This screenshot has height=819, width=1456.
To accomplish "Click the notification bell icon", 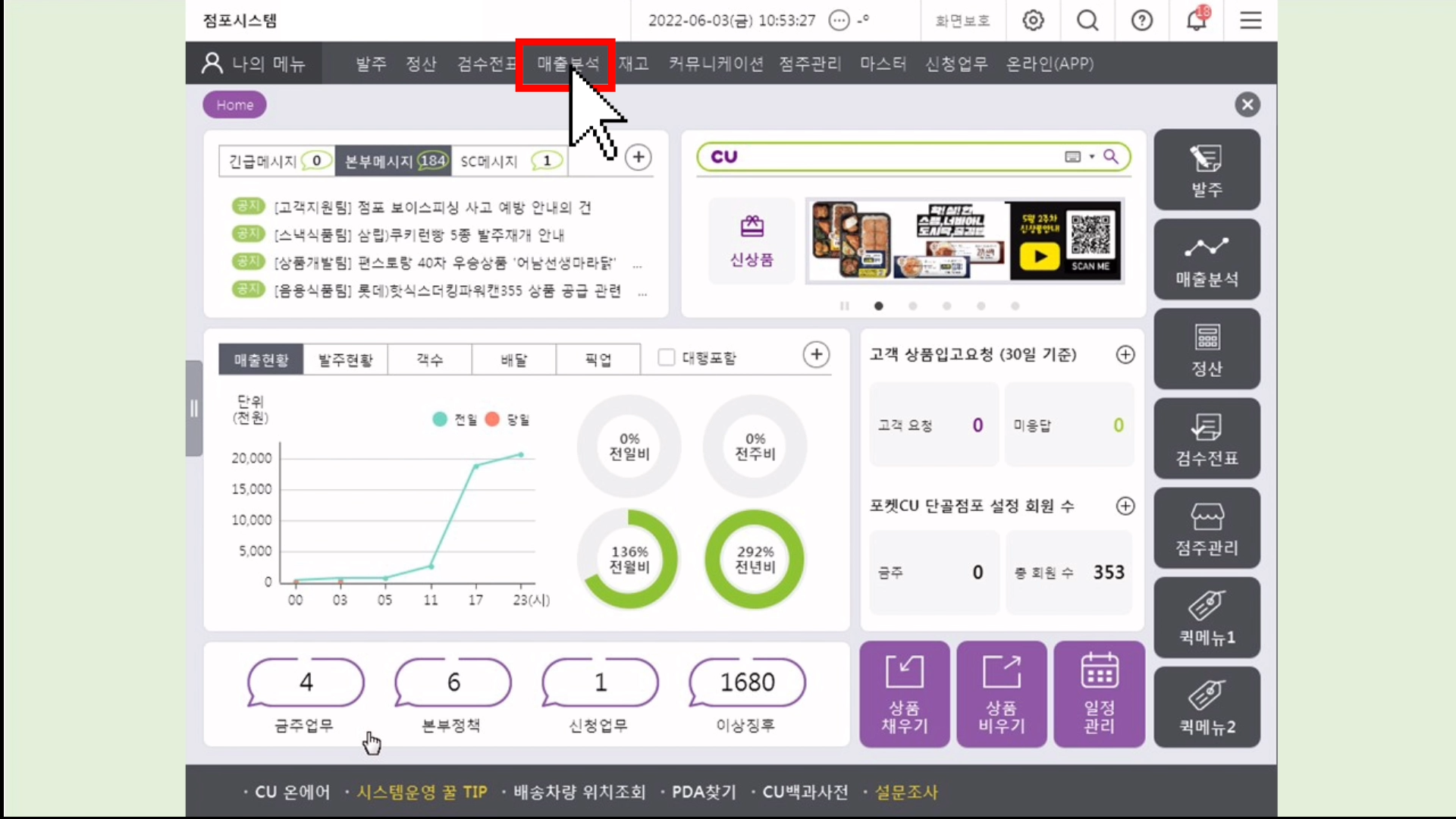I will (x=1196, y=20).
